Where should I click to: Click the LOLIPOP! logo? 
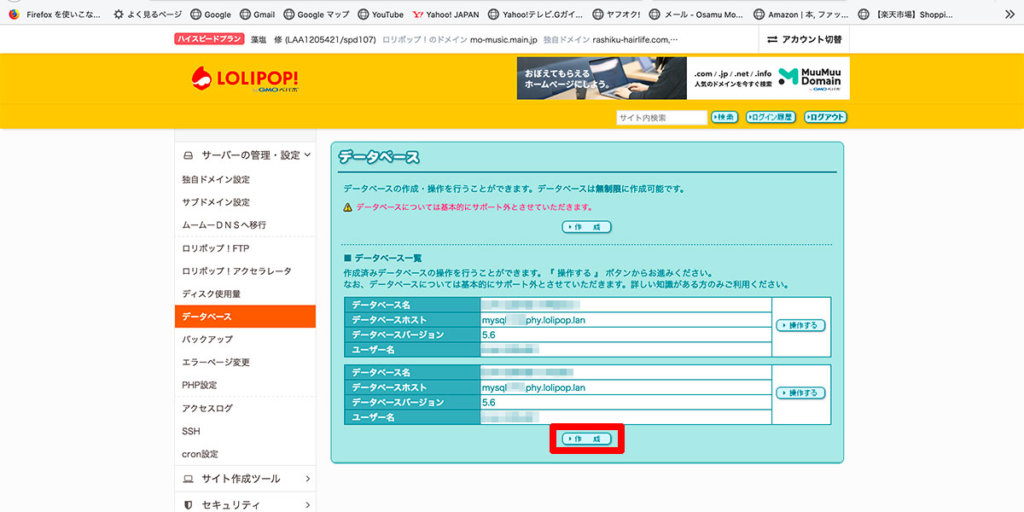[244, 79]
